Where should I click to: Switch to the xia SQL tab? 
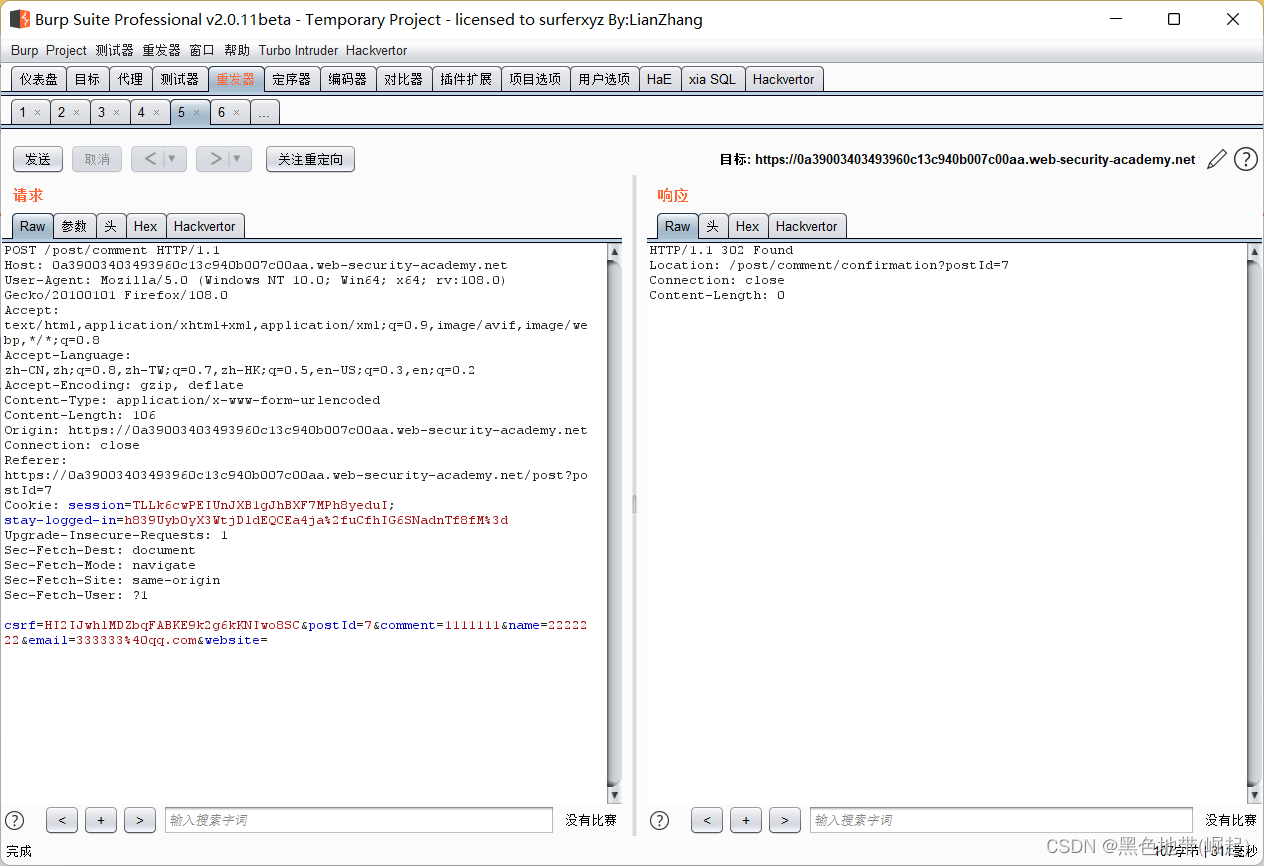[712, 79]
